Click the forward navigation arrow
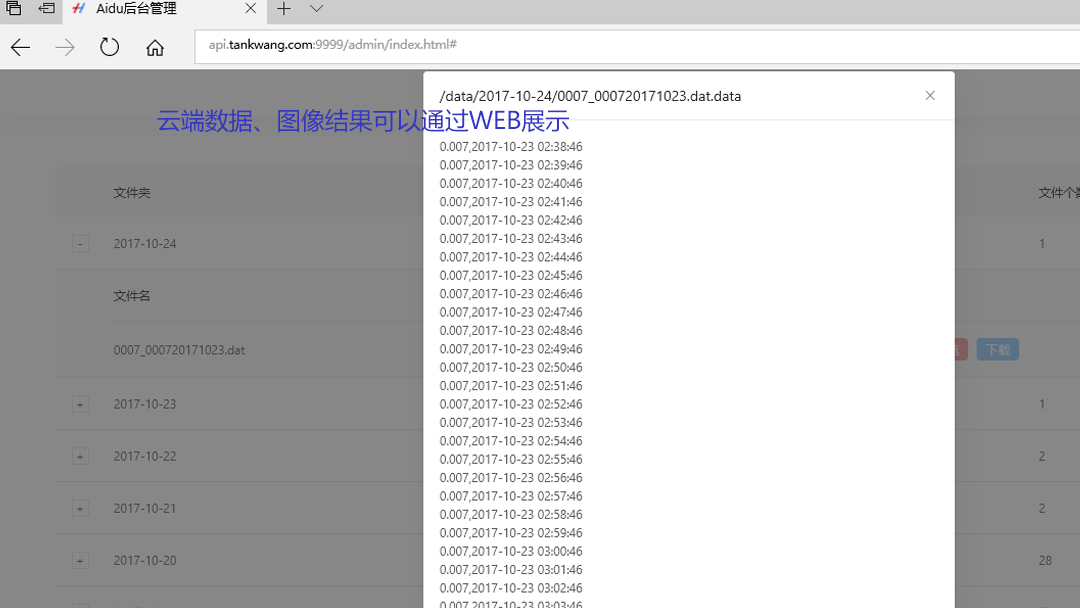 64,46
